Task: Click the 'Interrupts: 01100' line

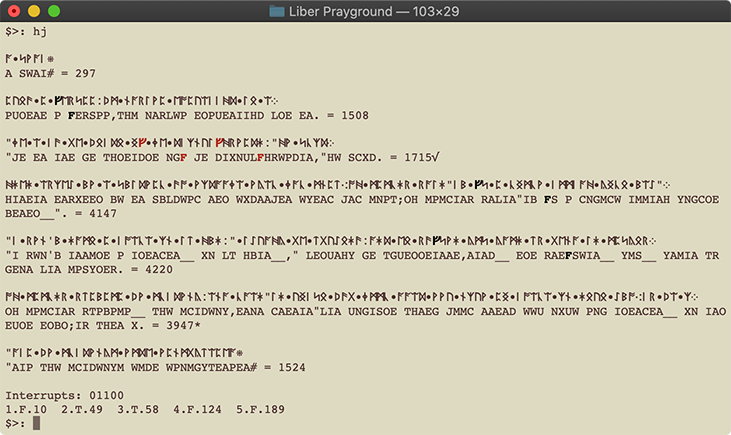Action: pos(54,396)
